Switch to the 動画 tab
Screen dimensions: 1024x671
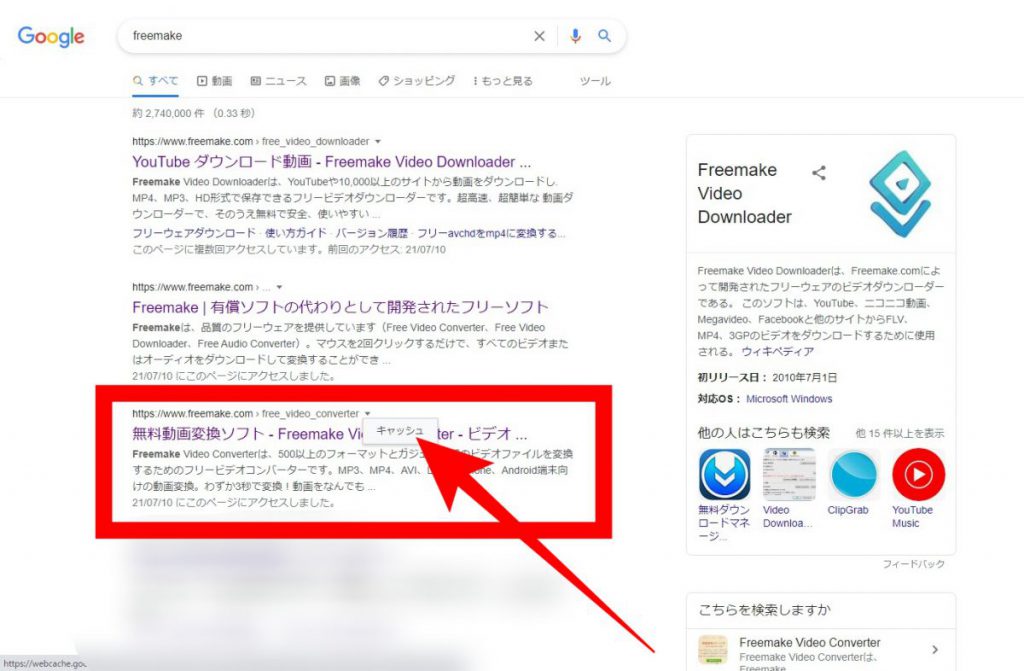coord(215,81)
